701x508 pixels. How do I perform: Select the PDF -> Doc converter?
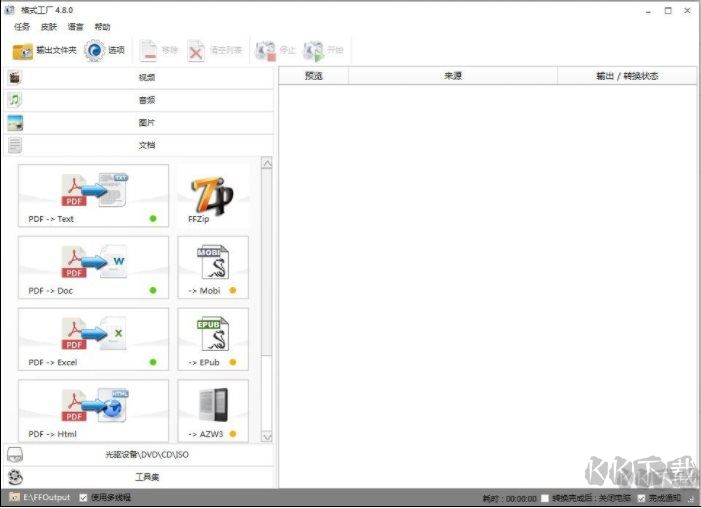coord(93,267)
